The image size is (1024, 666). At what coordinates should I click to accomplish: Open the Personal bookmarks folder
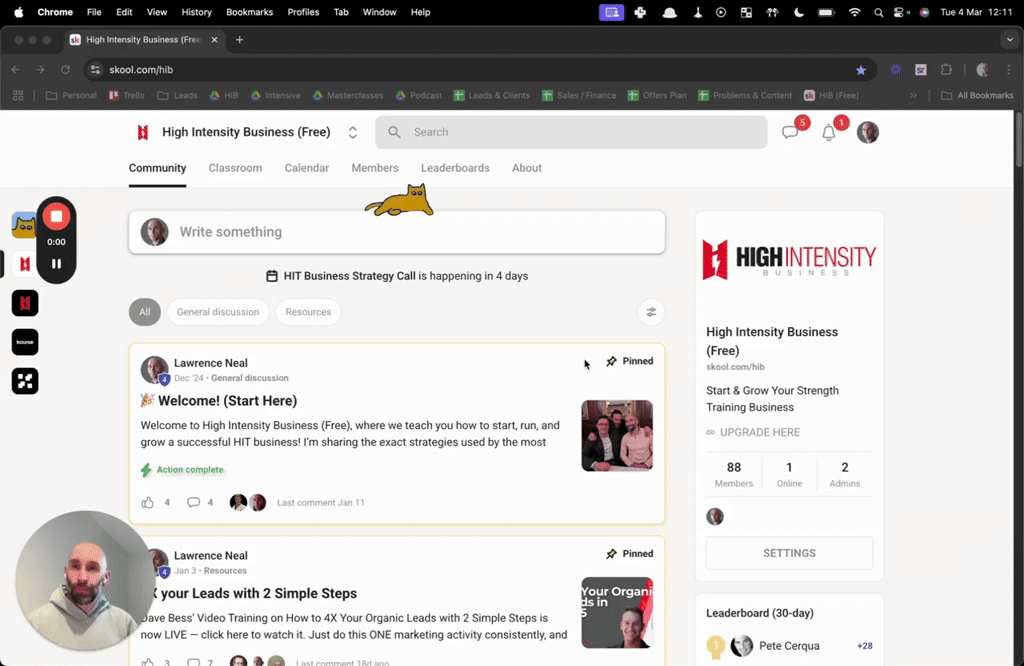pyautogui.click(x=71, y=95)
